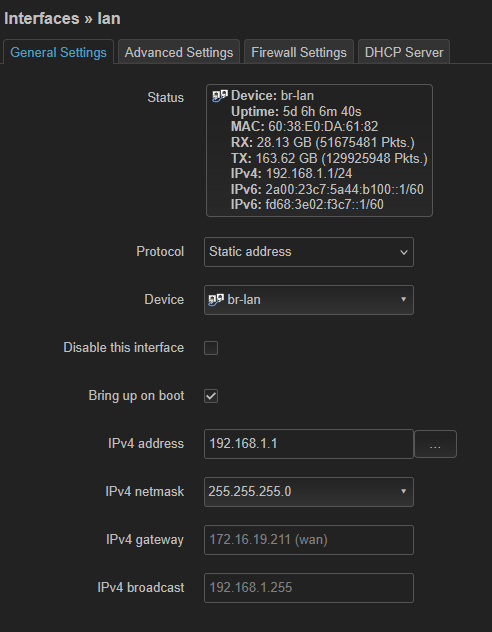
Task: Click the Interfaces » lan heading
Action: [x=62, y=19]
